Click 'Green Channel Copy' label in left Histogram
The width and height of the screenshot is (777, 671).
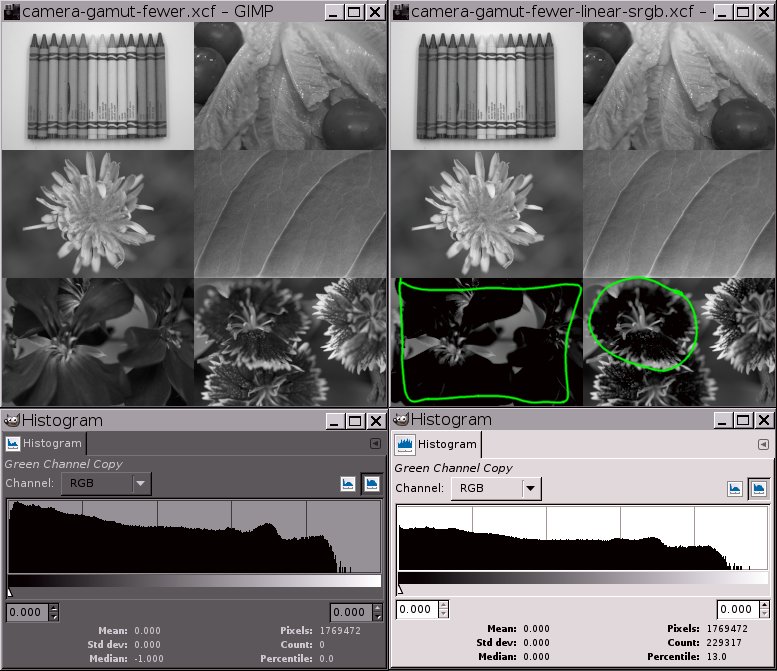click(x=63, y=464)
